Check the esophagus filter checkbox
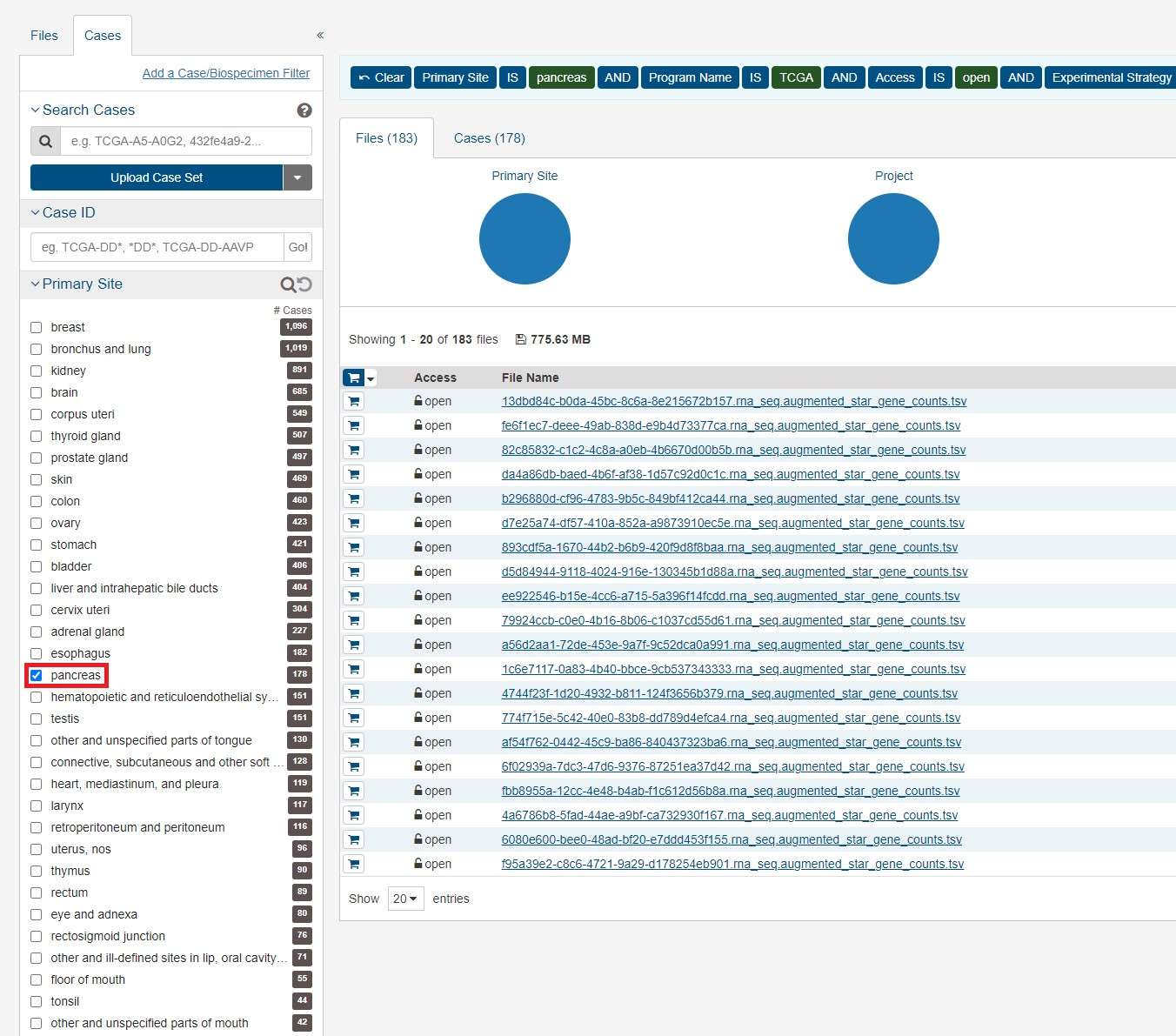The height and width of the screenshot is (1036, 1176). (36, 653)
